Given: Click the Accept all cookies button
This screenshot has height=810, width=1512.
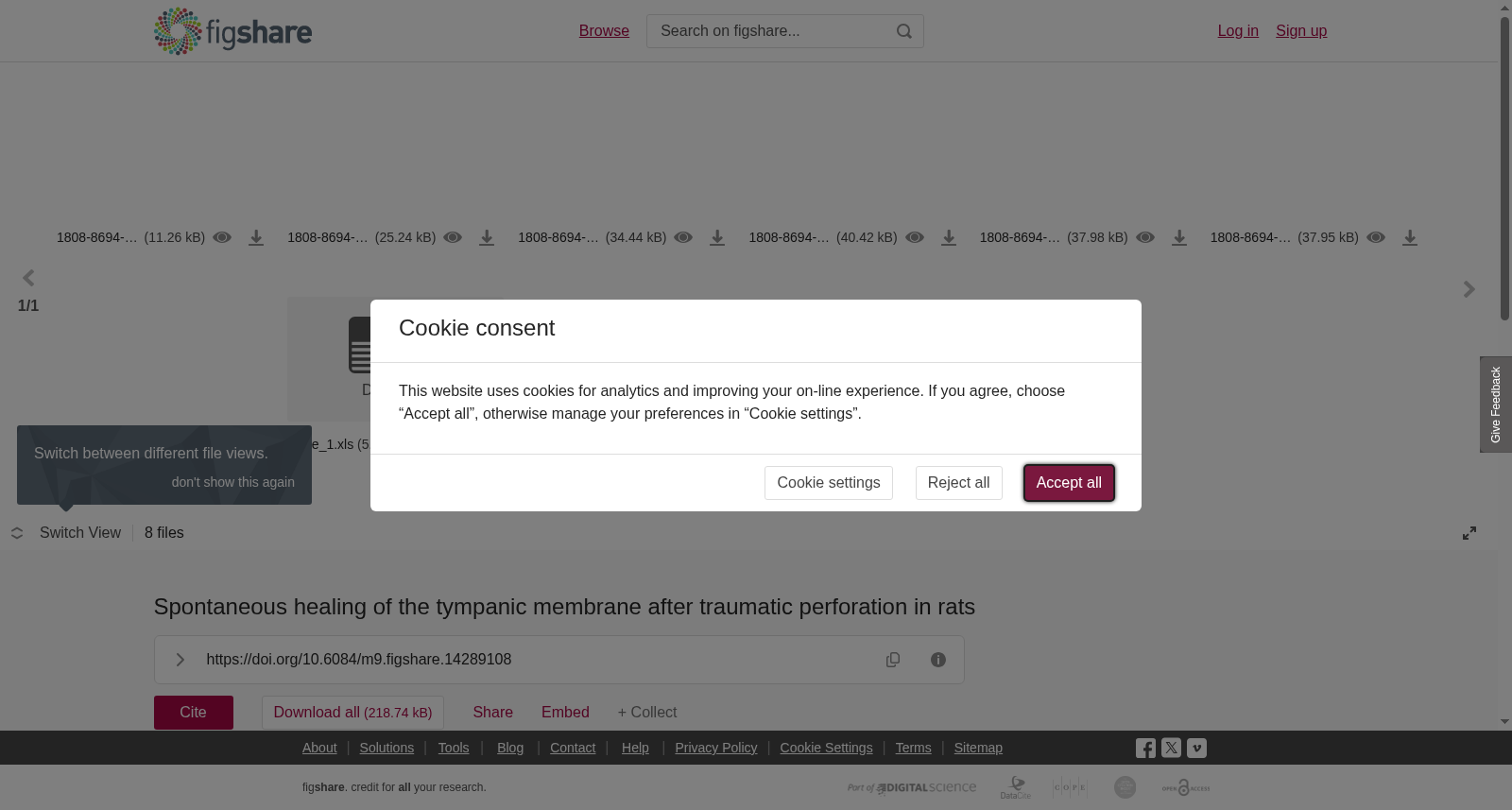Looking at the screenshot, I should [x=1069, y=483].
